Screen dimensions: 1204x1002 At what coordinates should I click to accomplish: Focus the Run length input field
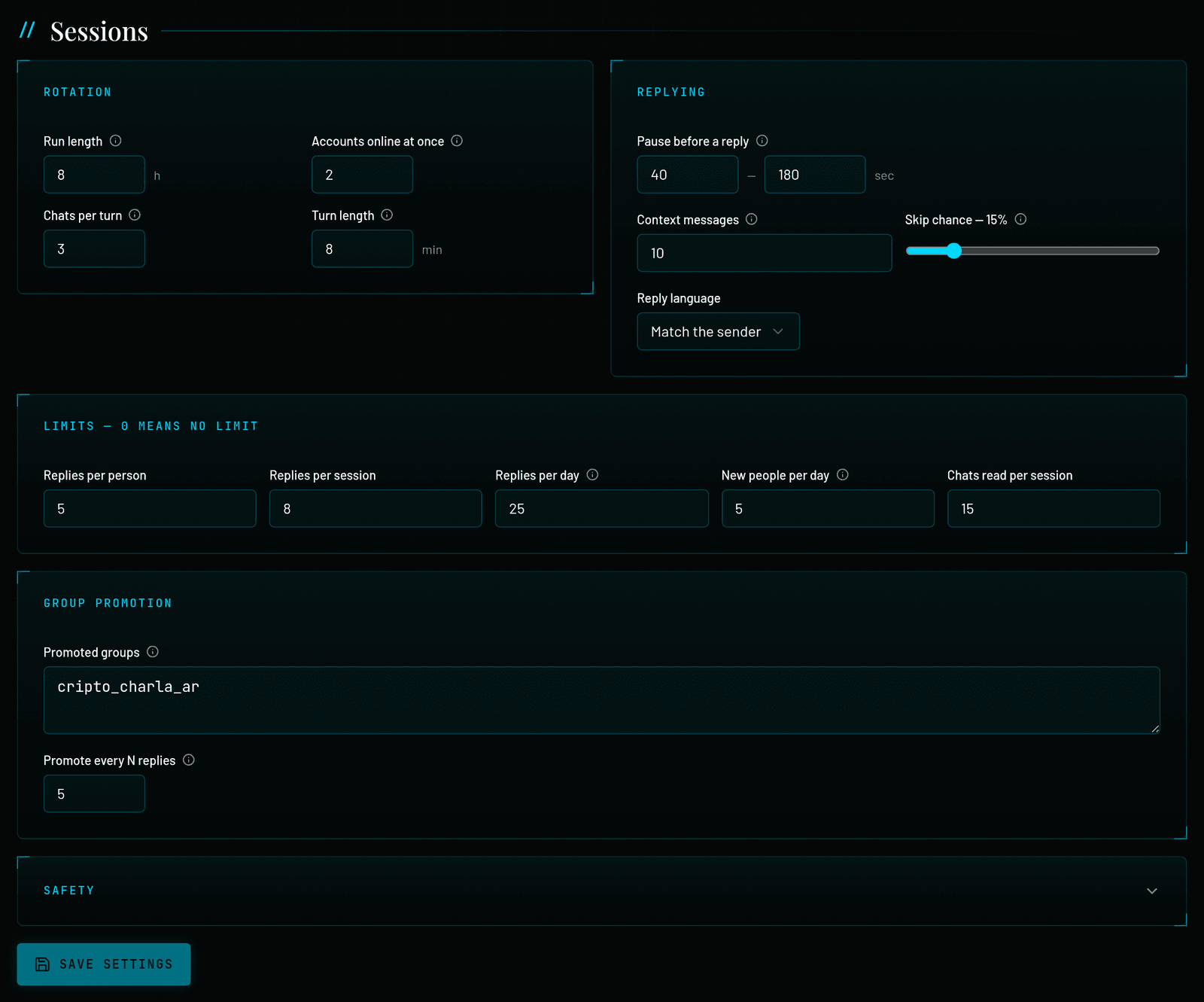click(x=94, y=175)
